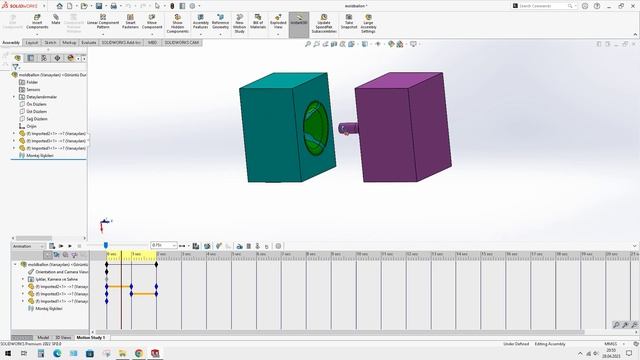Click the Play button in motion study
Viewport: 640px width, 360px height.
[70, 246]
